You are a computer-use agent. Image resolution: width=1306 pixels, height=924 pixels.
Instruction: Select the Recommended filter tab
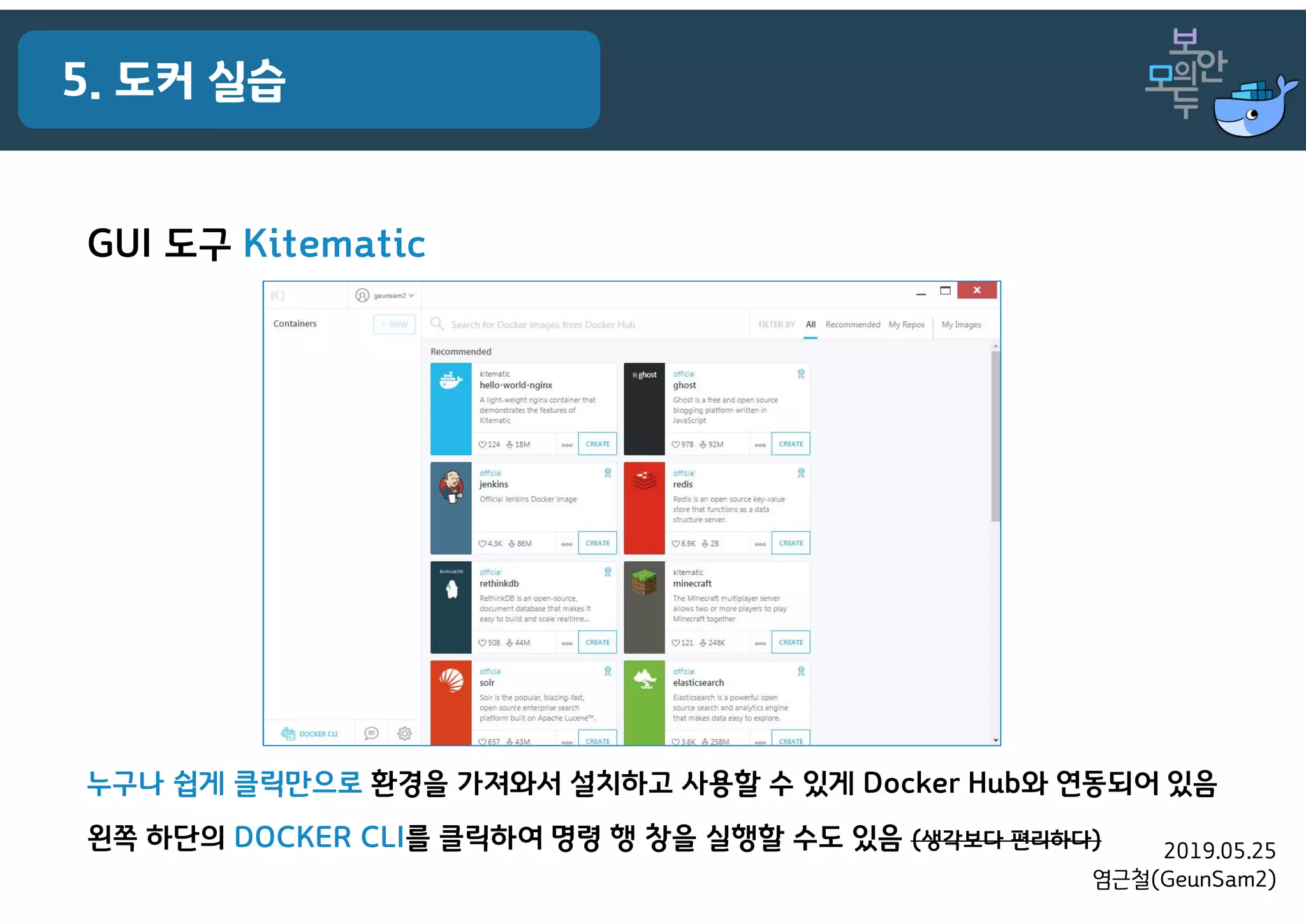pyautogui.click(x=853, y=325)
